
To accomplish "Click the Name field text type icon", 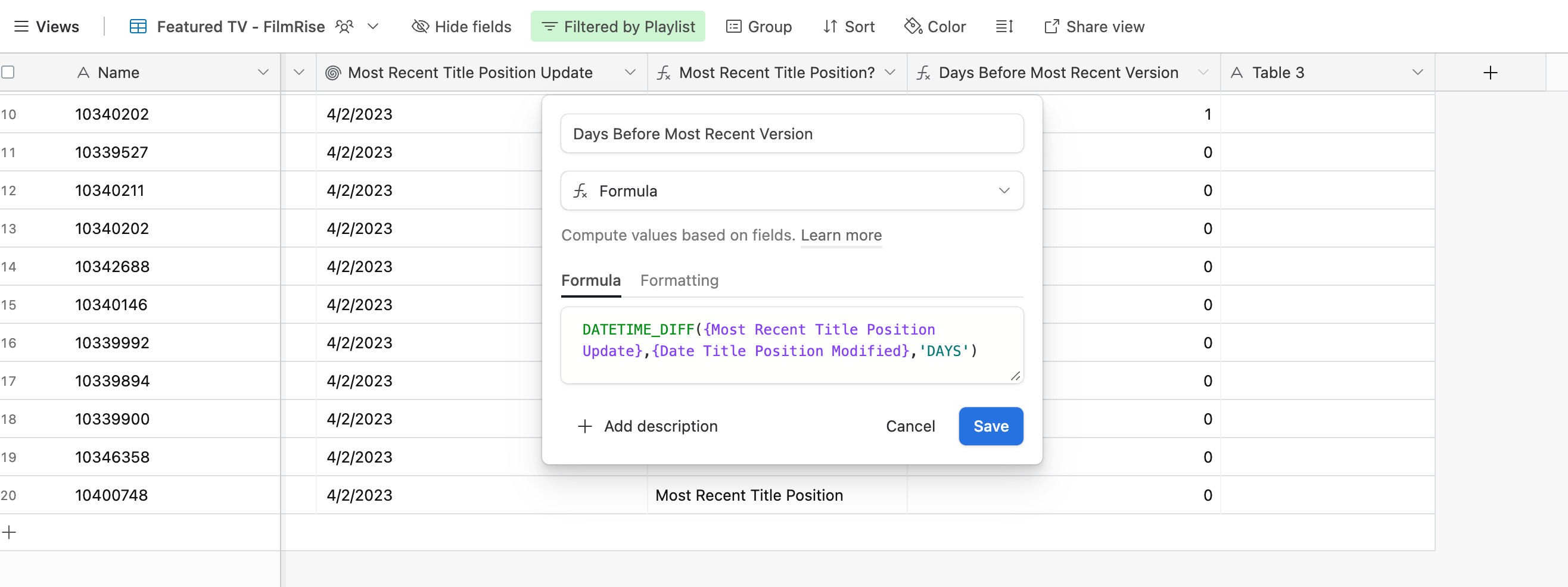I will (x=83, y=73).
